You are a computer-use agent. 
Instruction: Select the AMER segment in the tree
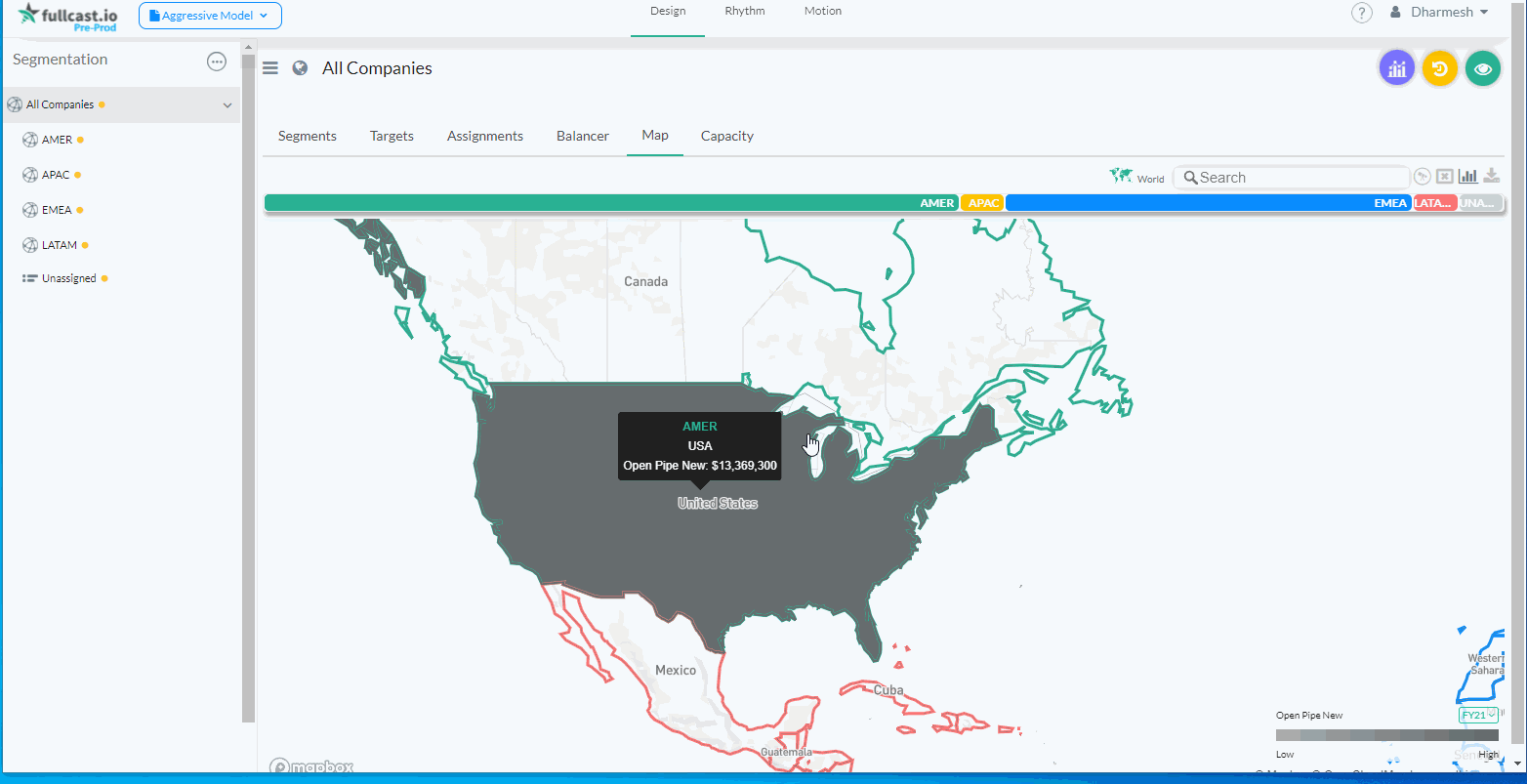tap(57, 140)
